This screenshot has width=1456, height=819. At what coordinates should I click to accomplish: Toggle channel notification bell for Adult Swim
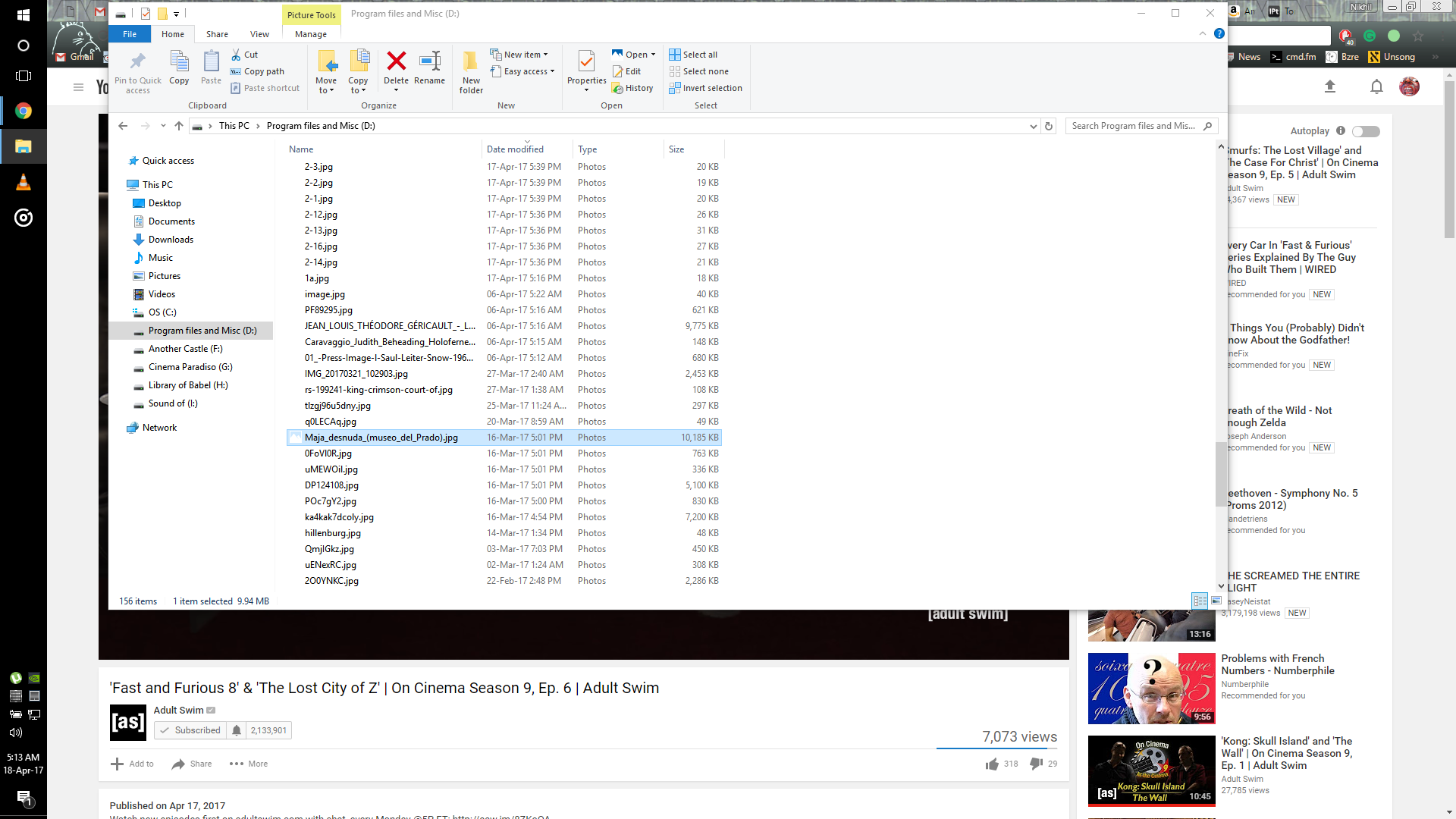click(x=237, y=730)
